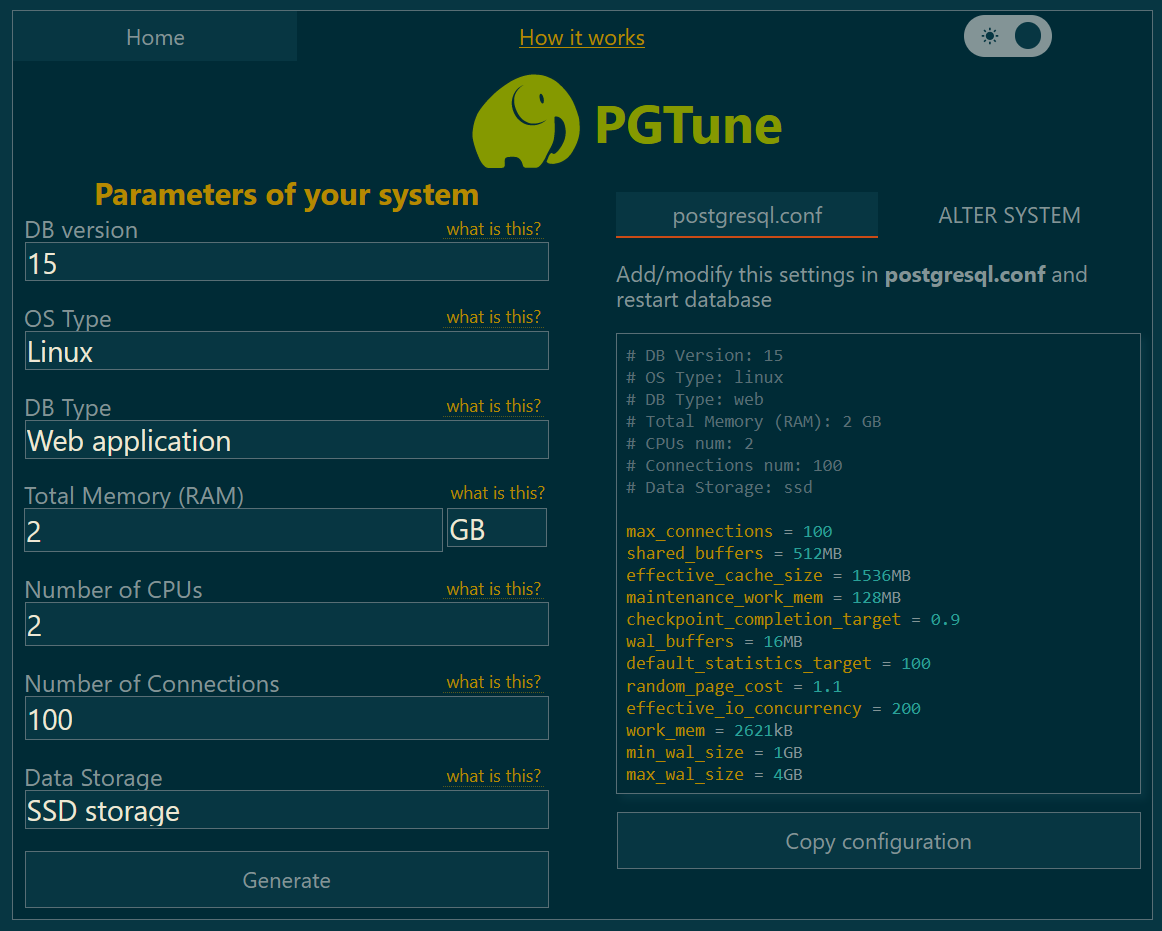
Task: Switch to the ALTER SYSTEM tab
Action: point(1009,216)
